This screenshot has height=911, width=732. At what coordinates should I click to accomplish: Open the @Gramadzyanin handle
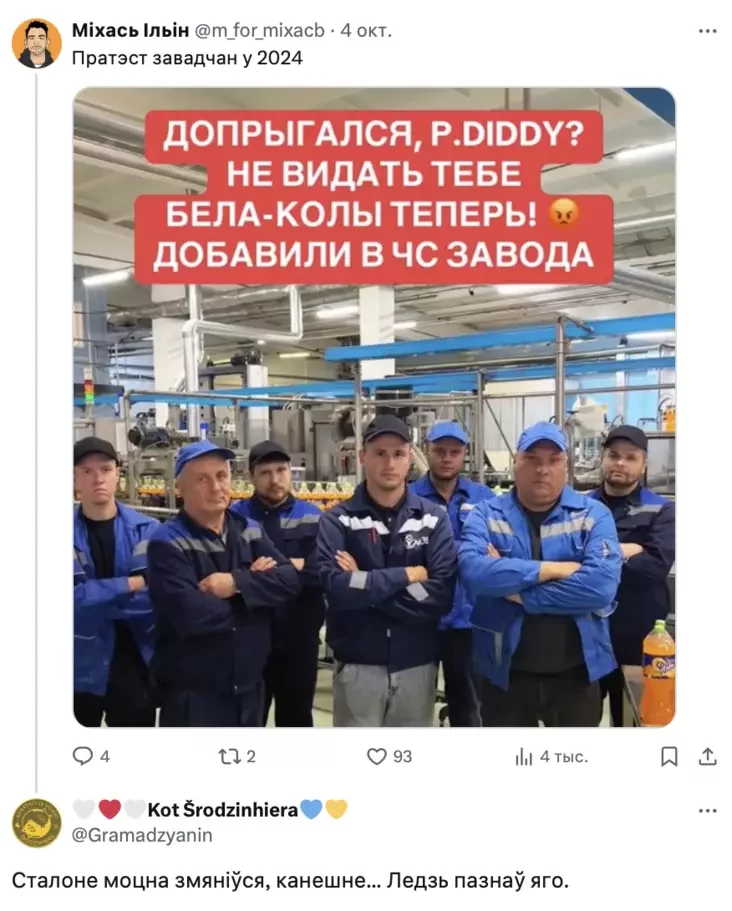(x=142, y=835)
